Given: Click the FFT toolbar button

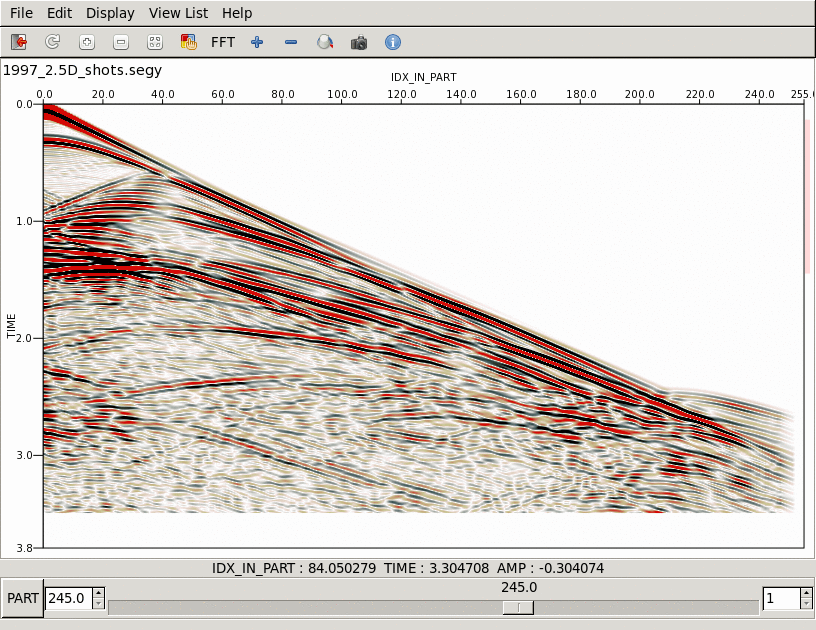Looking at the screenshot, I should pyautogui.click(x=223, y=42).
